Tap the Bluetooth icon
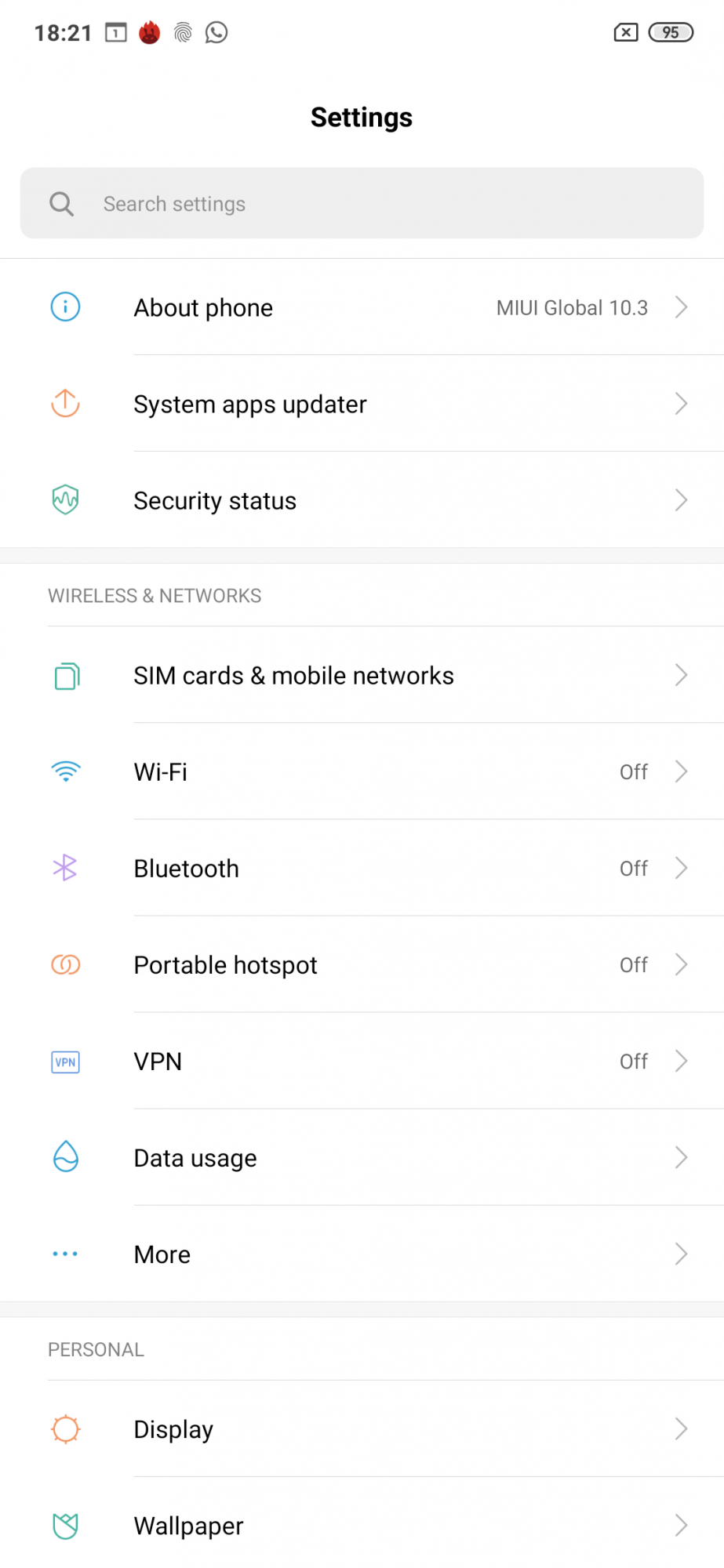The image size is (724, 1568). [x=65, y=868]
